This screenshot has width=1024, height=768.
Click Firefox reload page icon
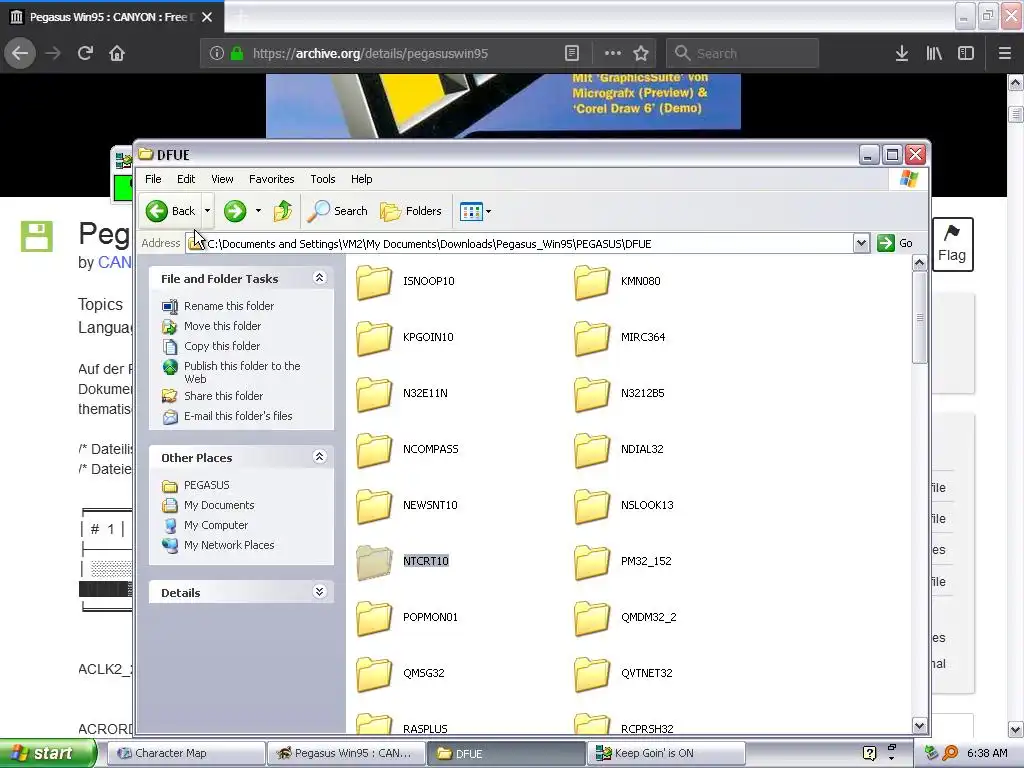pos(85,53)
